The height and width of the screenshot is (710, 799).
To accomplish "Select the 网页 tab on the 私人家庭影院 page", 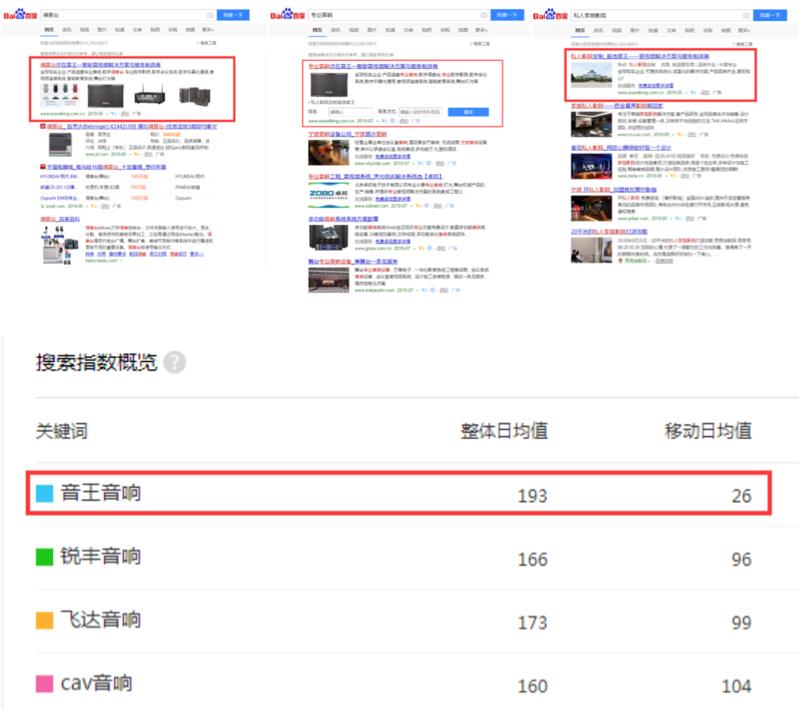I will tap(580, 30).
